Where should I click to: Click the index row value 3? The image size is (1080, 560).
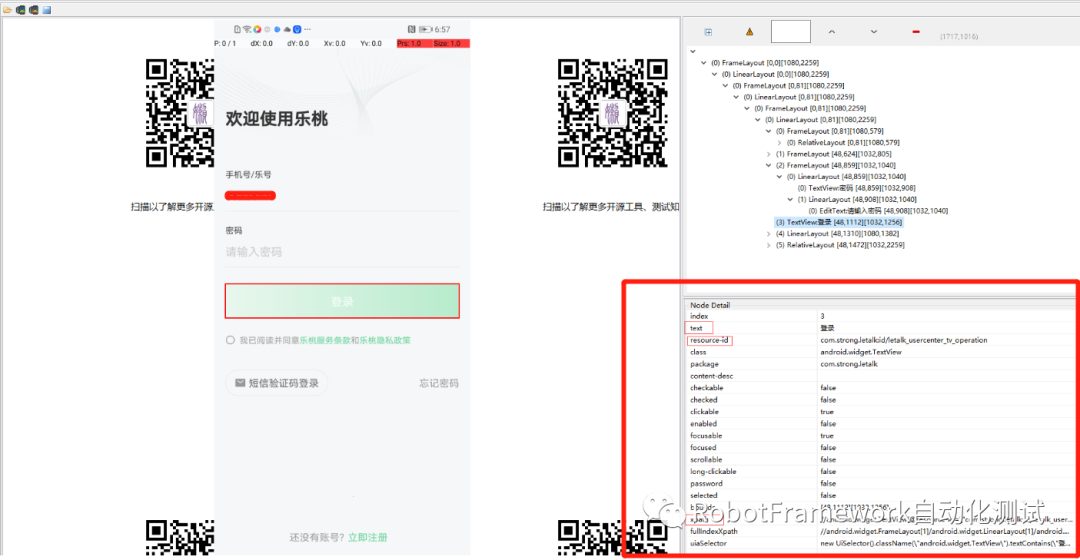pos(822,316)
